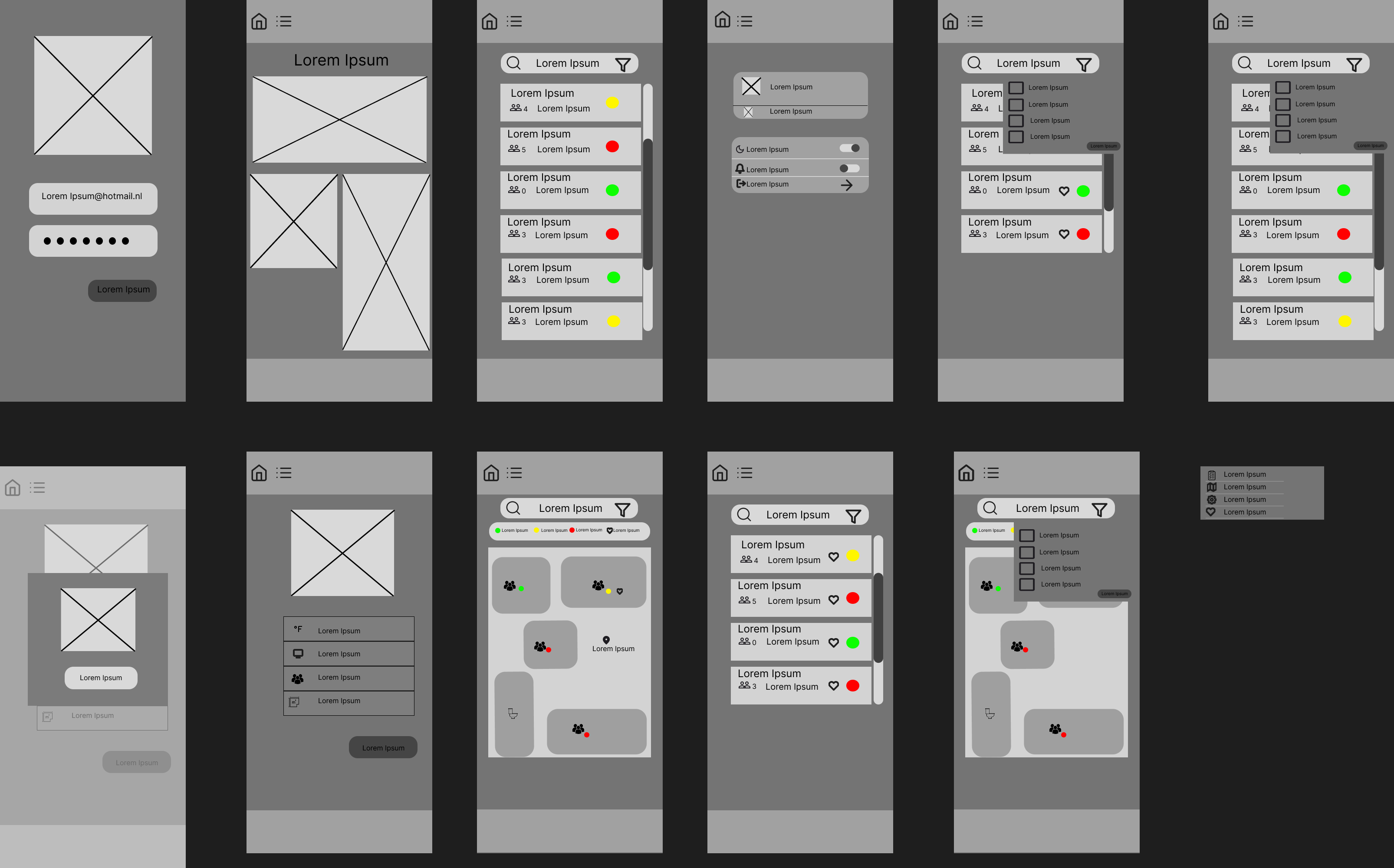Screen dimensions: 1394x868
Task: Open the filter funnel icon next to search
Action: coord(624,62)
